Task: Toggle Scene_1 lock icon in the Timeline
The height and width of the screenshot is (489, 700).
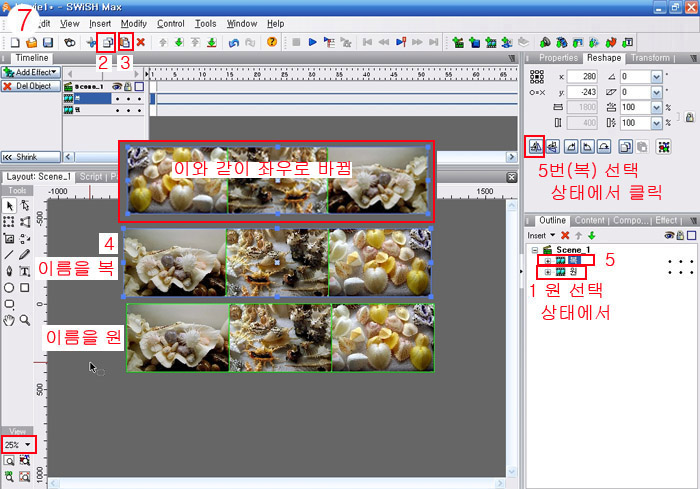Action: (x=128, y=86)
